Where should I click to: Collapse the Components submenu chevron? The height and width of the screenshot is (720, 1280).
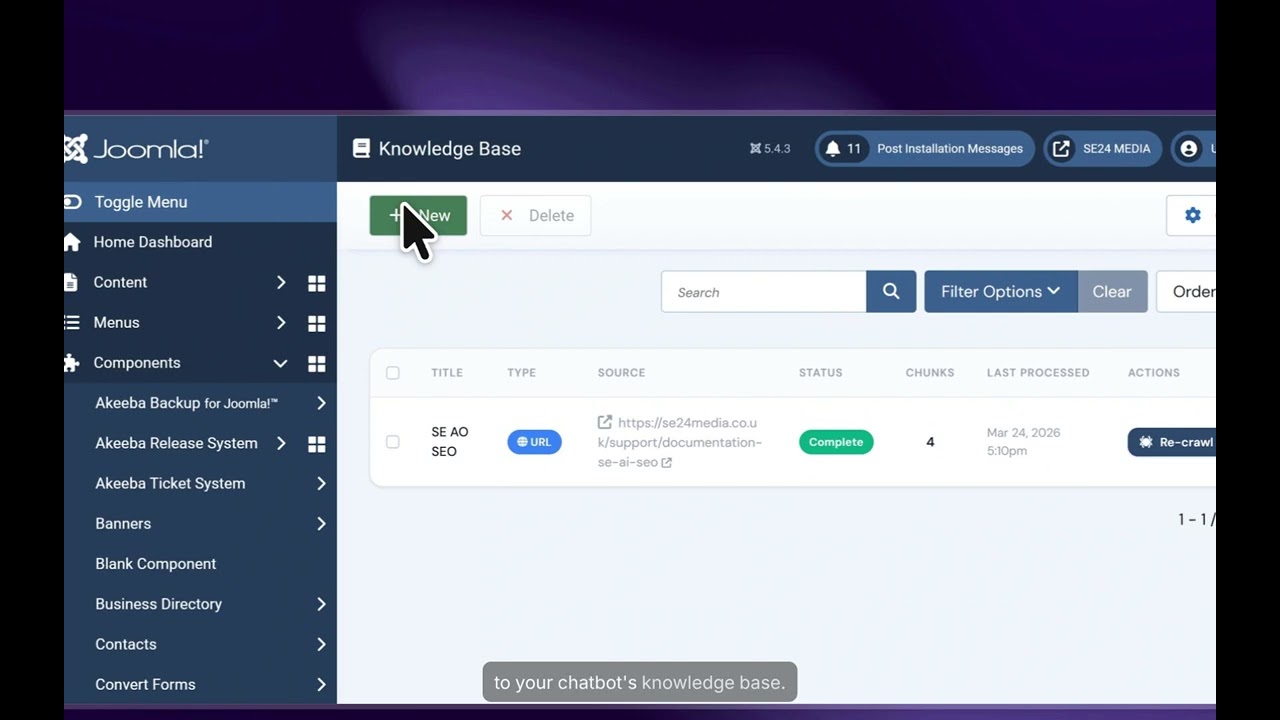click(x=281, y=363)
